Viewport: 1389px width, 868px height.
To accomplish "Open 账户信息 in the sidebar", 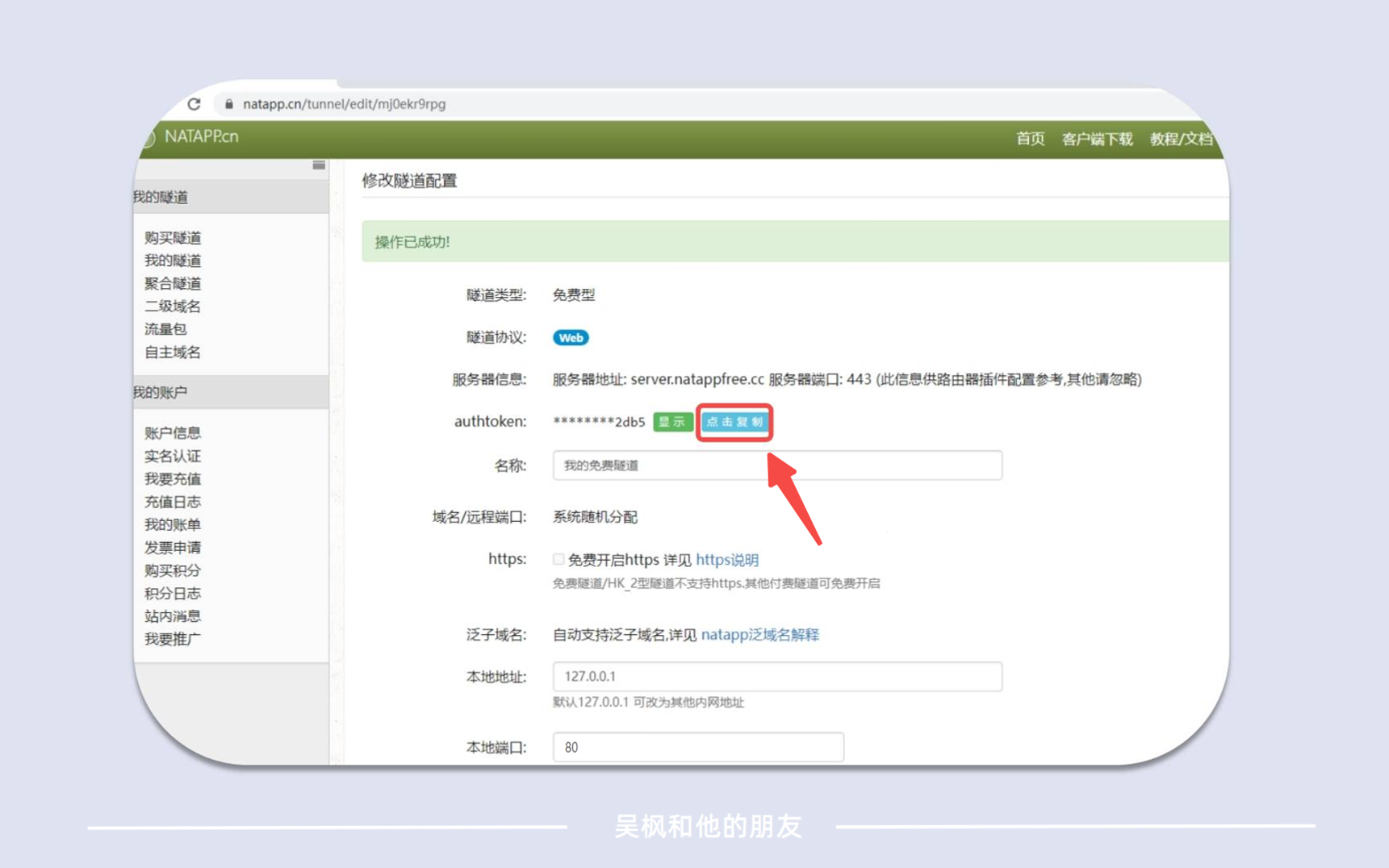I will 173,432.
